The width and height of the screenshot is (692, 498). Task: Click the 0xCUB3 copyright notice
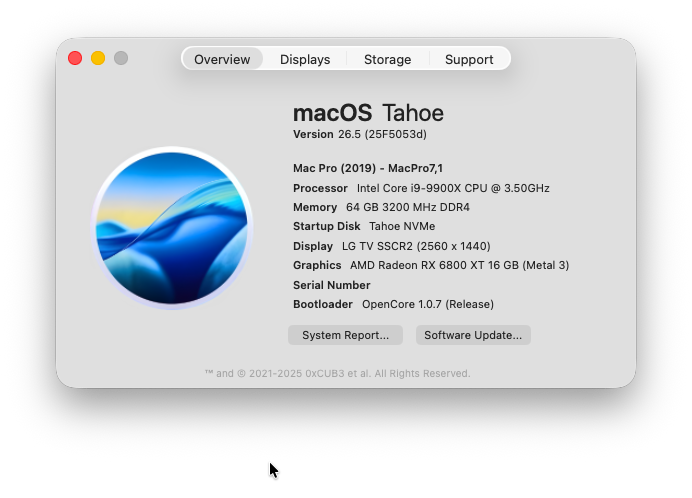[x=337, y=374]
